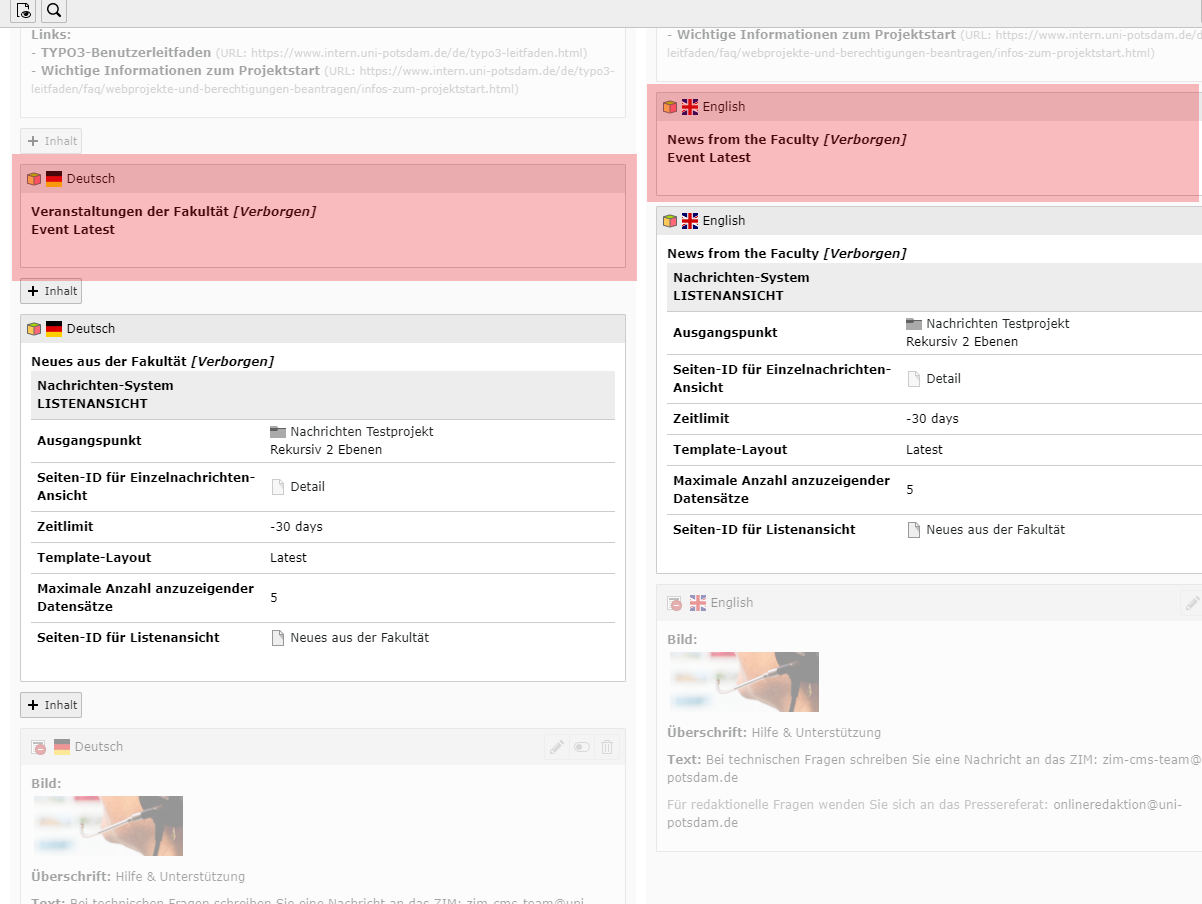Click the thumbnail in German Bild element
This screenshot has height=904, width=1202.
(107, 825)
